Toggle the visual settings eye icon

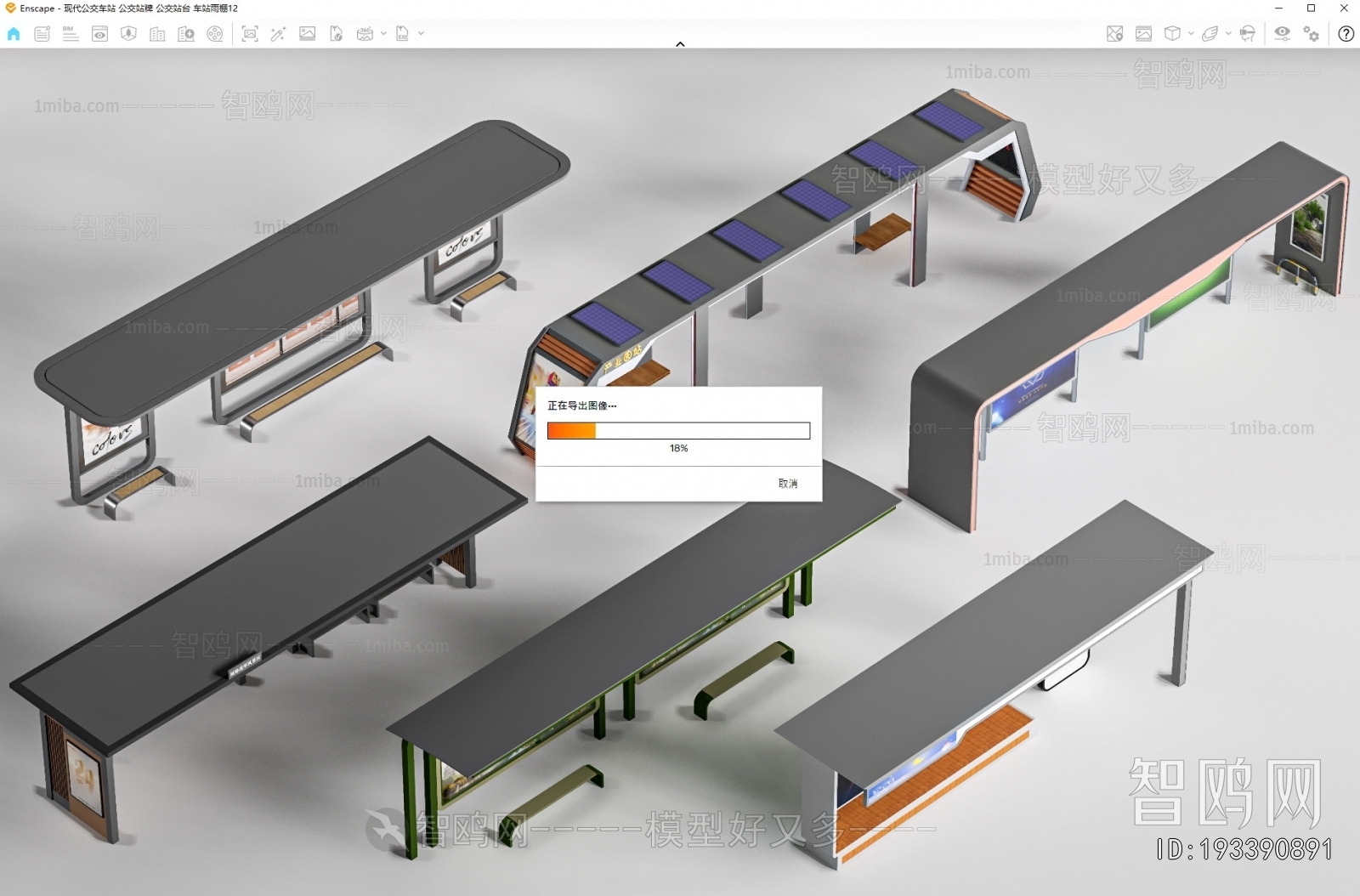[x=1282, y=34]
